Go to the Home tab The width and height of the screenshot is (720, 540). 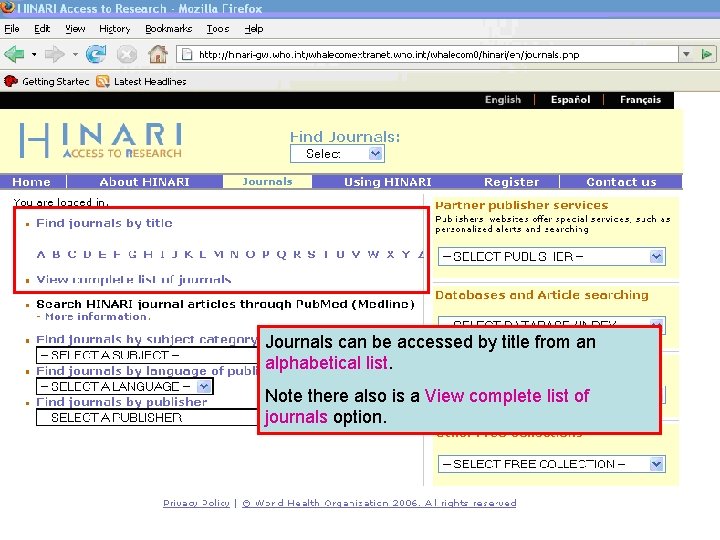pos(31,182)
